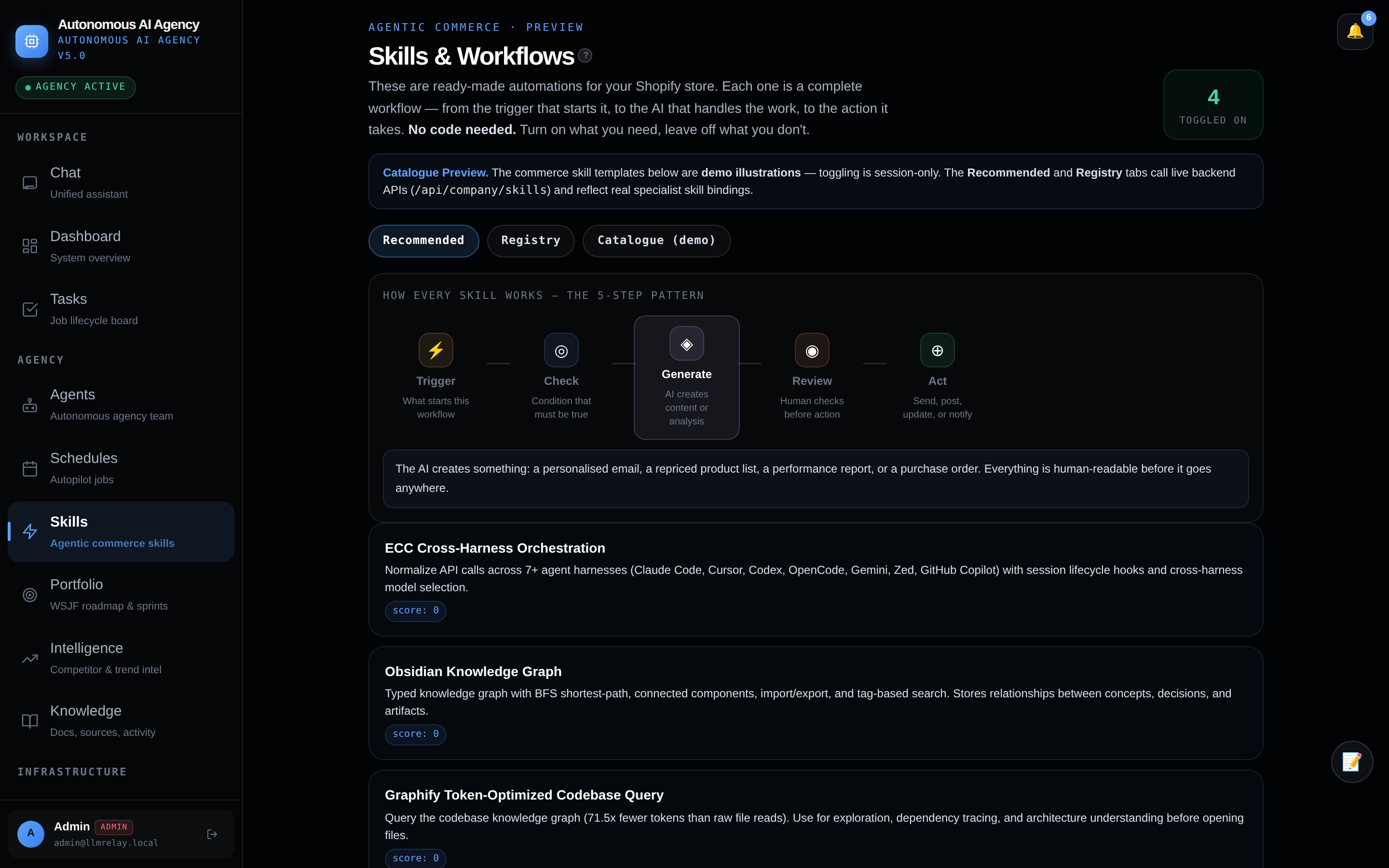Click the Act step label
Image resolution: width=1389 pixels, height=868 pixels.
(x=937, y=381)
